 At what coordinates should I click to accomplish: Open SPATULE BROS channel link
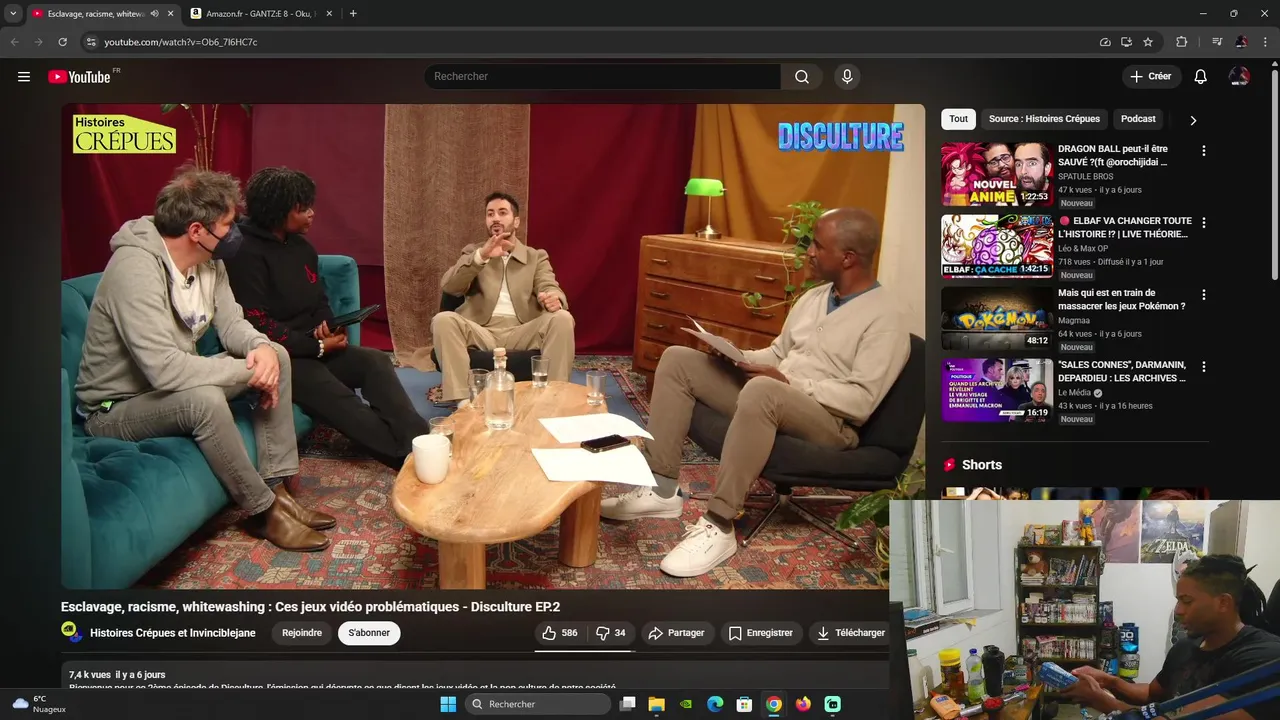coord(1086,177)
